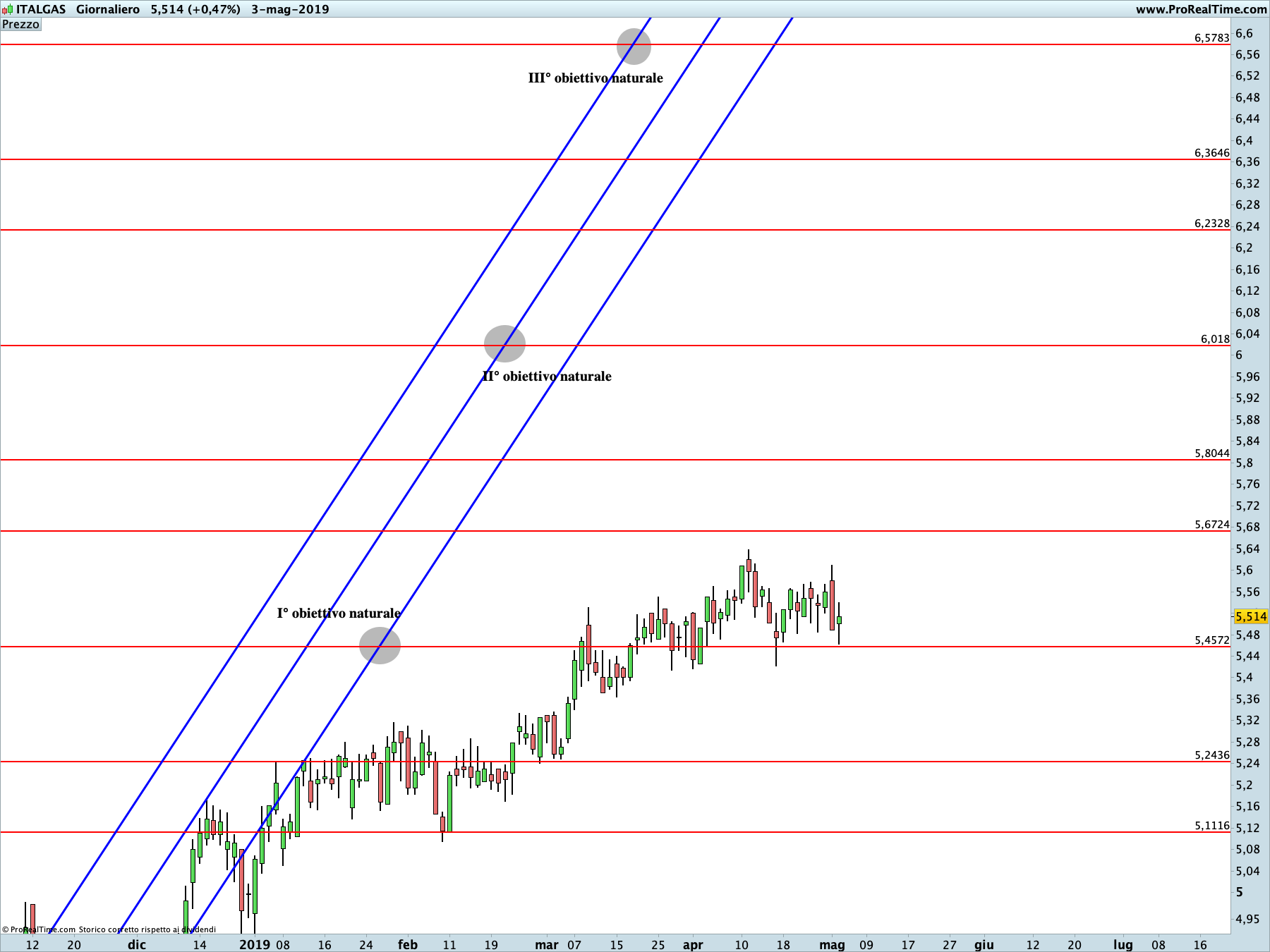Click the grey circle at third objective
1270x952 pixels.
tap(634, 47)
